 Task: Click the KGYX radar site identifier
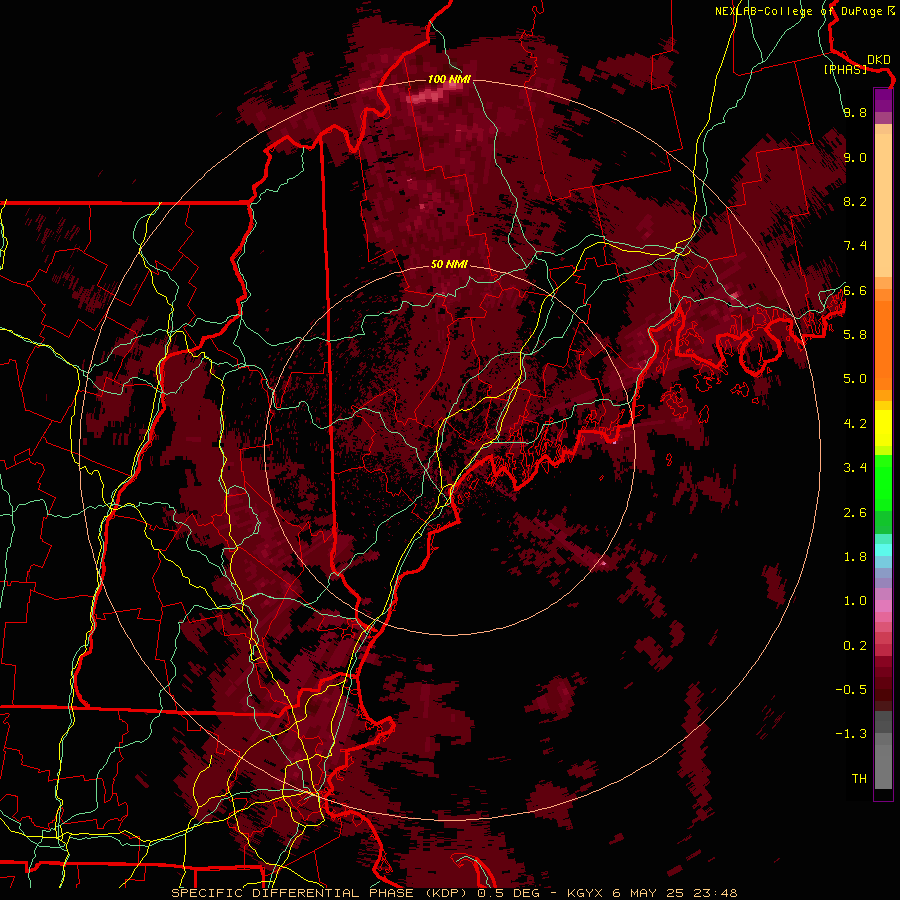pyautogui.click(x=584, y=893)
